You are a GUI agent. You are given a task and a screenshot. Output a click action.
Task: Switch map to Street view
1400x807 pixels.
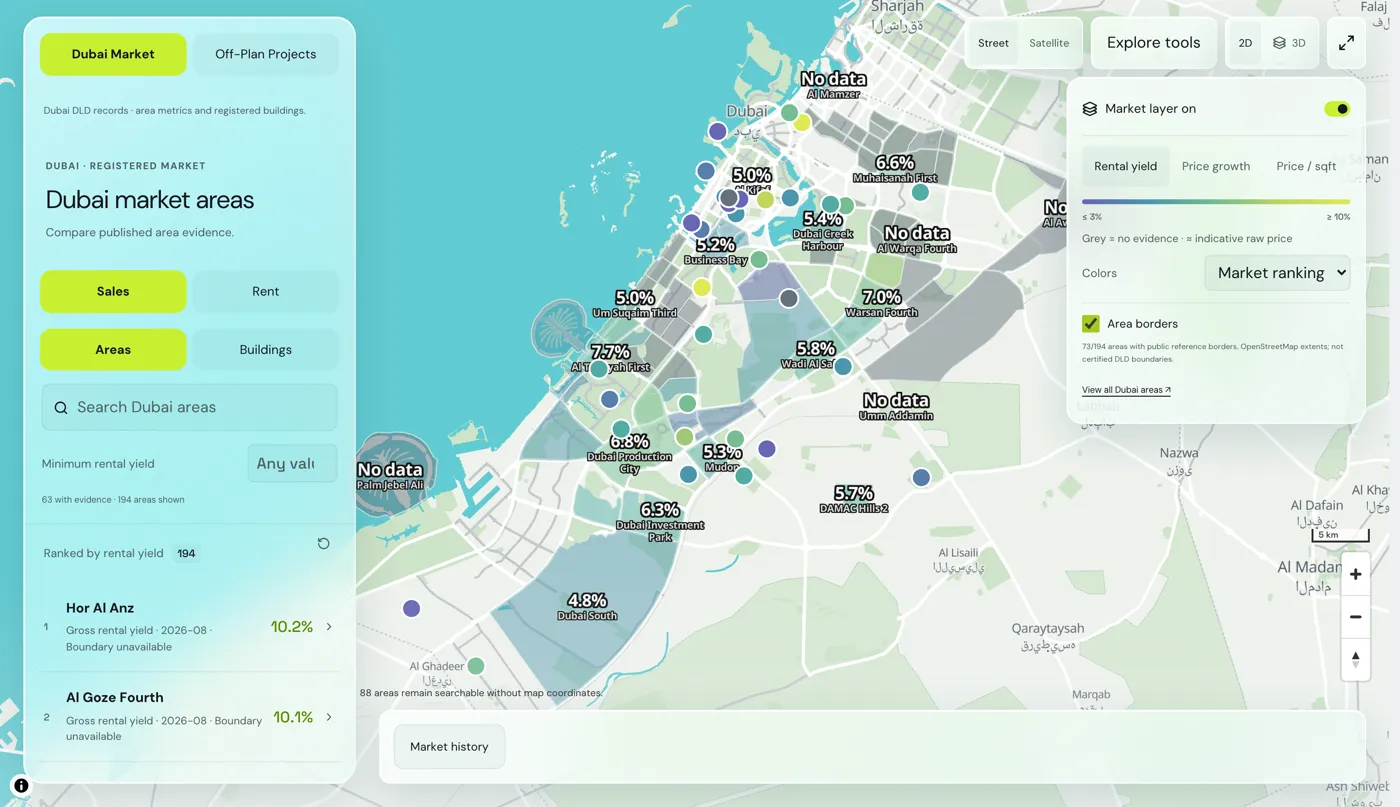993,43
